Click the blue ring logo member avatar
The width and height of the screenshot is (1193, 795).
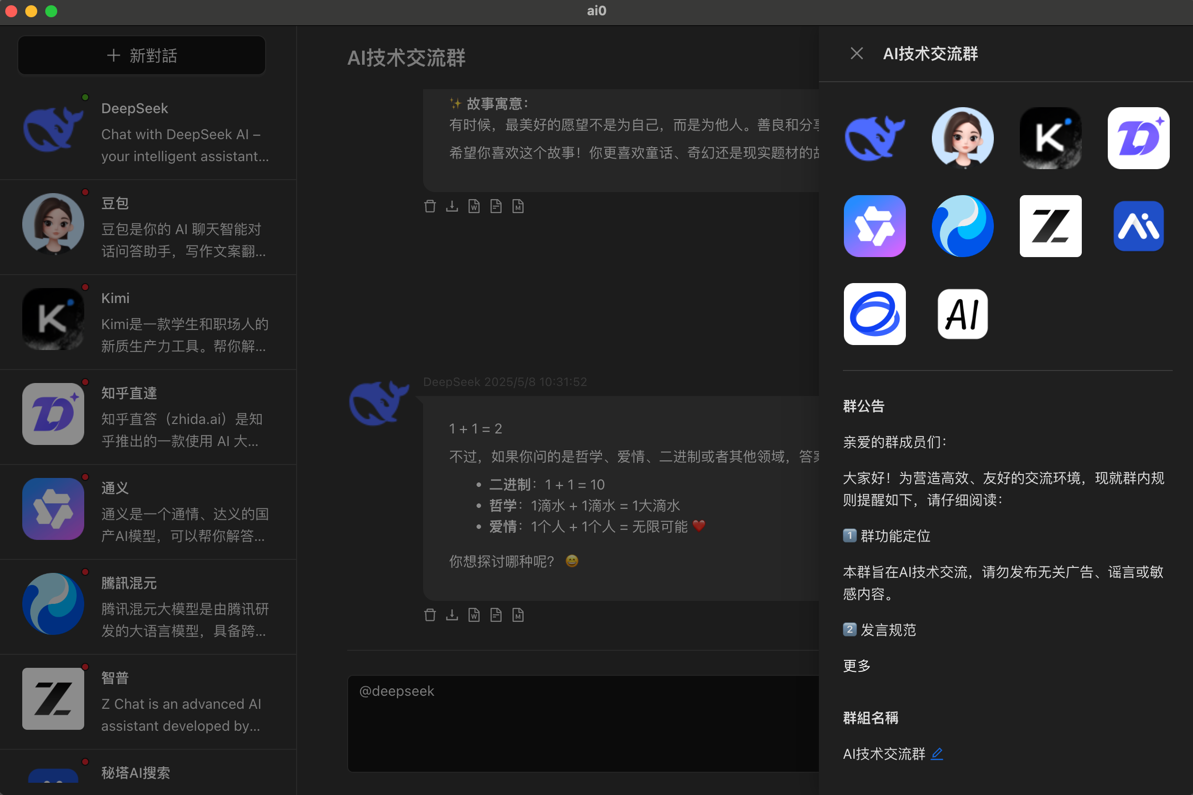pos(875,314)
